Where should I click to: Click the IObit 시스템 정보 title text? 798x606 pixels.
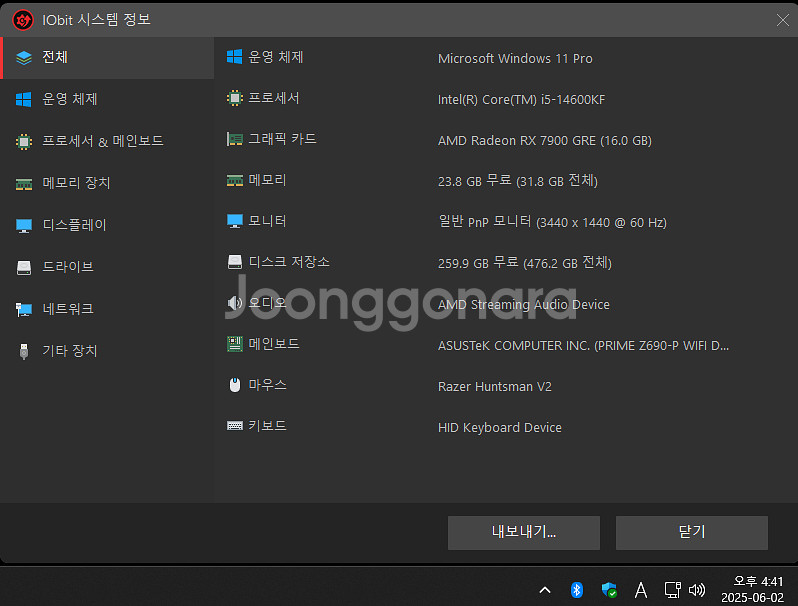click(x=96, y=20)
